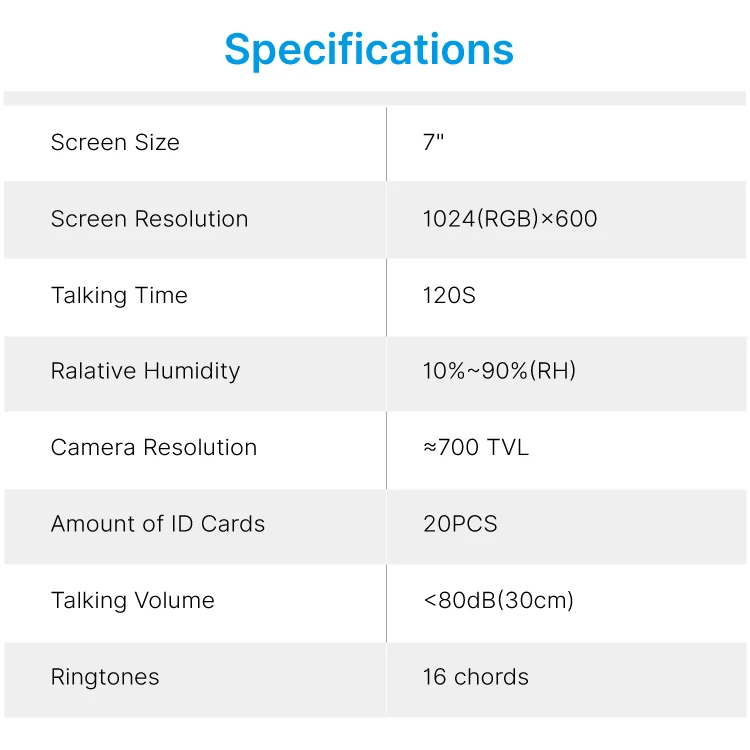Select the Screen Resolution label
The width and height of the screenshot is (750, 750).
pos(150,219)
